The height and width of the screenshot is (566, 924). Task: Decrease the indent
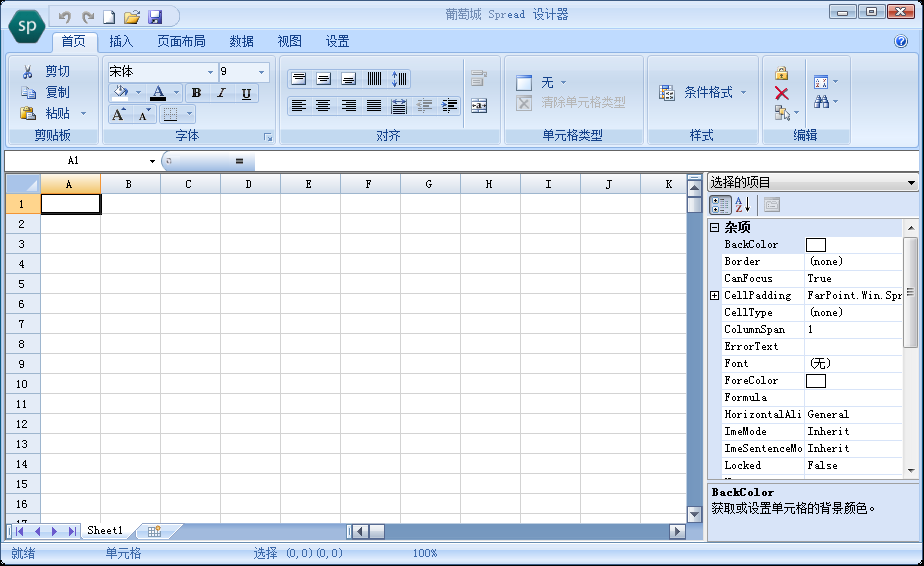[424, 106]
